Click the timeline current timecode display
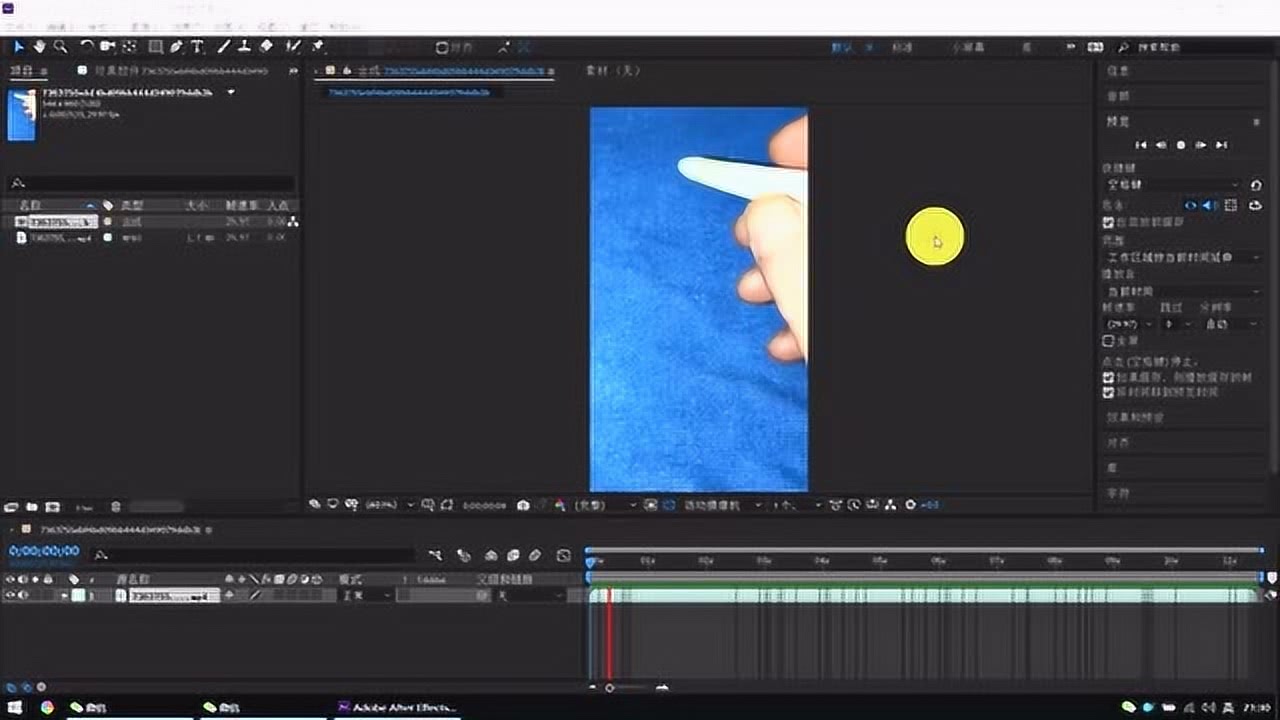Viewport: 1280px width, 720px height. pos(44,551)
